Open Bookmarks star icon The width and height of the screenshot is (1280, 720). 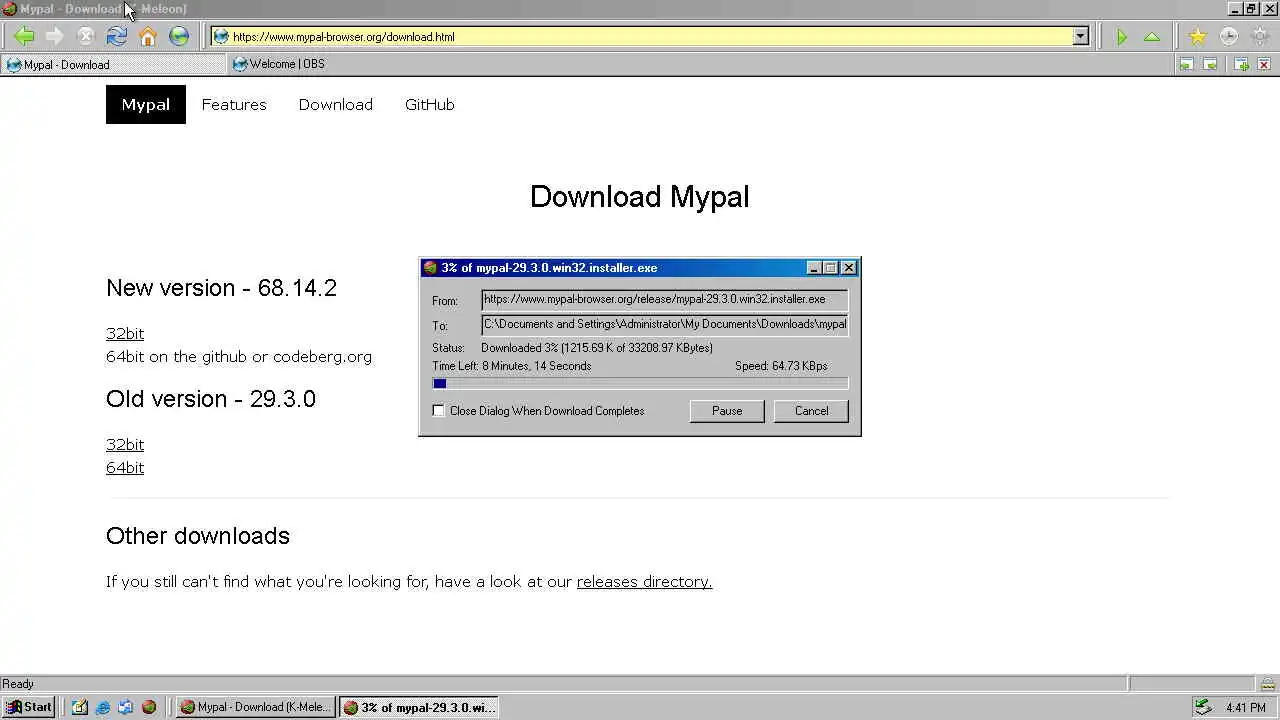[1197, 37]
